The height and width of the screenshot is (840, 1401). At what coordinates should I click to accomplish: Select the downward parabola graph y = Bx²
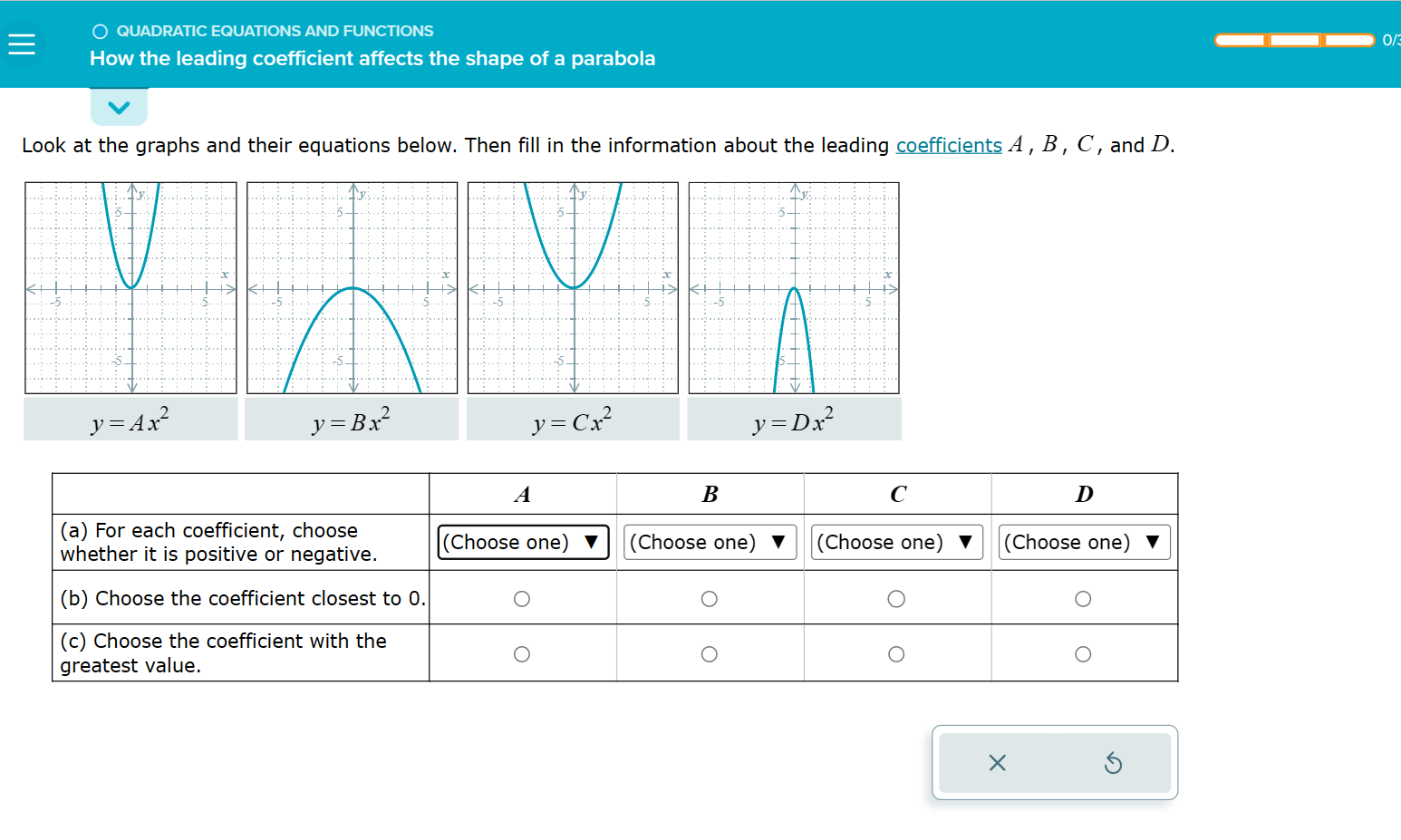(352, 286)
